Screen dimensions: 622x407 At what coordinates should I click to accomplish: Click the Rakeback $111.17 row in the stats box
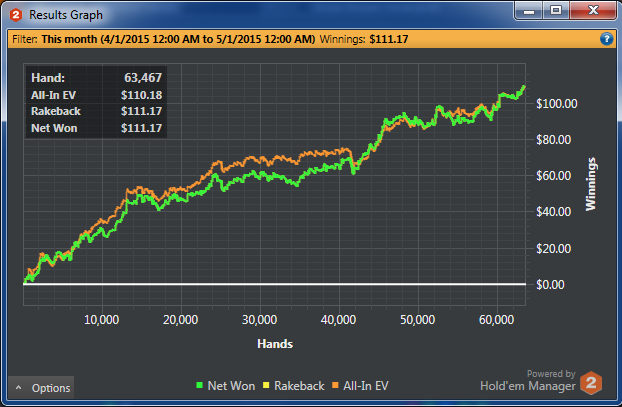[x=96, y=111]
